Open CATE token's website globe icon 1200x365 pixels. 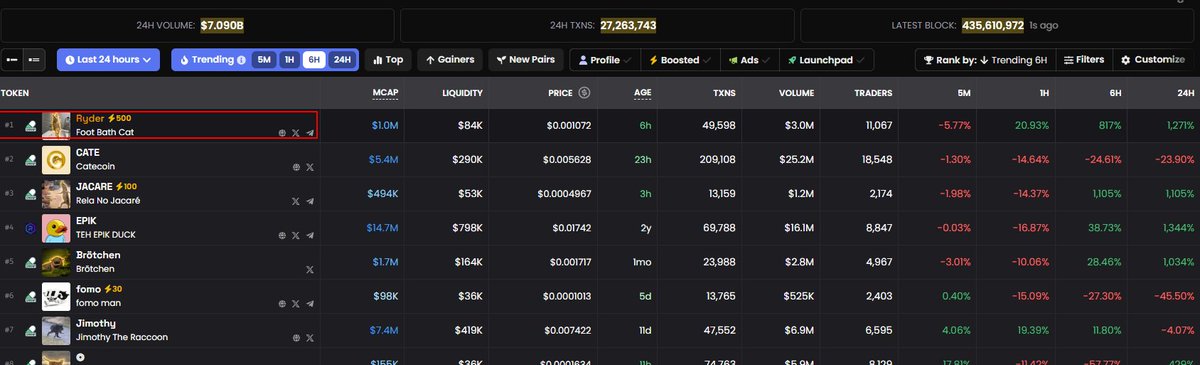click(296, 166)
